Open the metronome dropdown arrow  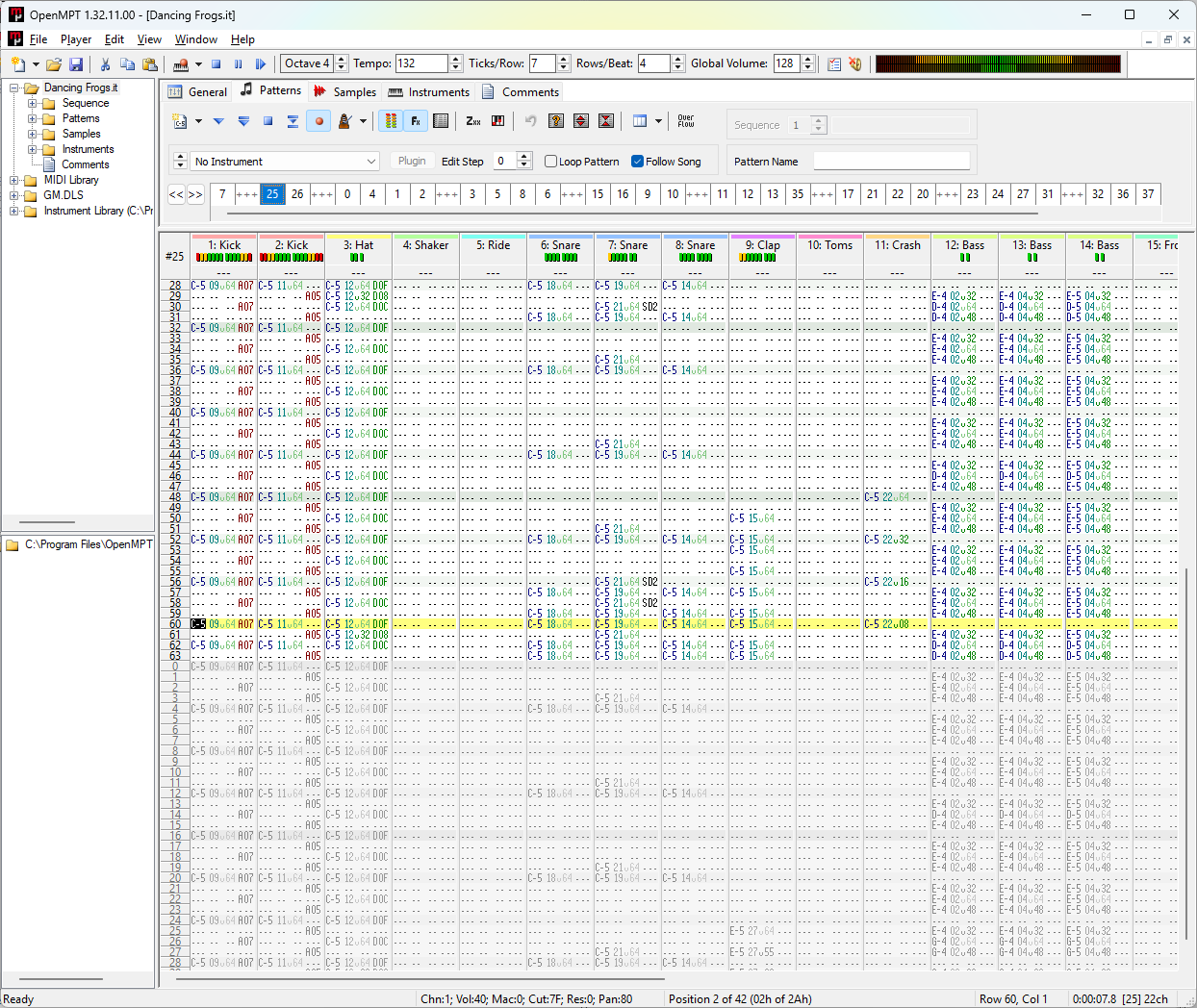(x=363, y=121)
